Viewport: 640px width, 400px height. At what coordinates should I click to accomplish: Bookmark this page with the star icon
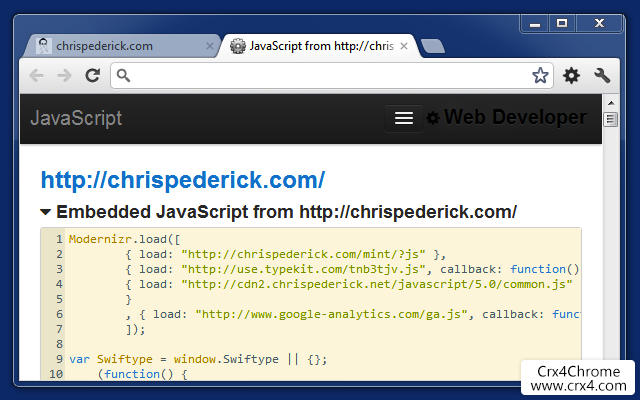coord(540,76)
